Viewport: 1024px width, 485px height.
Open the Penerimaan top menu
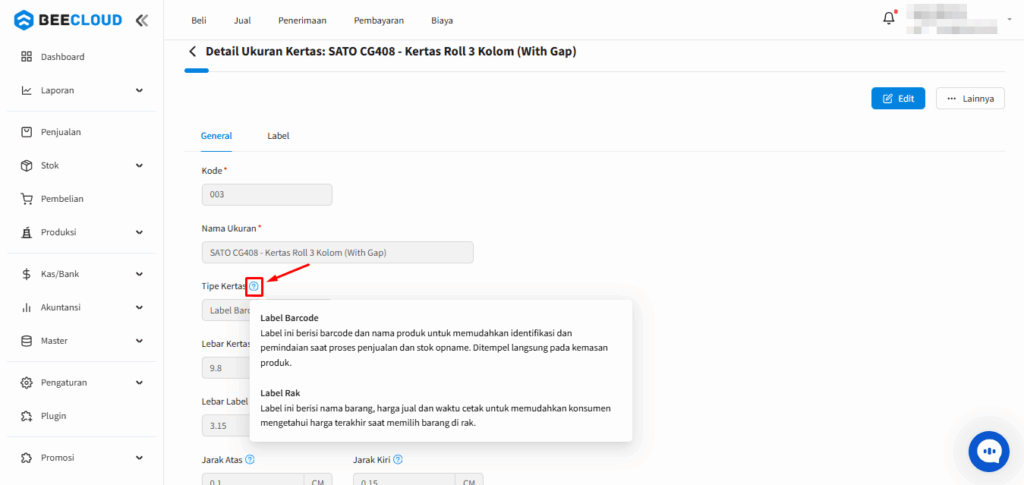tap(302, 20)
